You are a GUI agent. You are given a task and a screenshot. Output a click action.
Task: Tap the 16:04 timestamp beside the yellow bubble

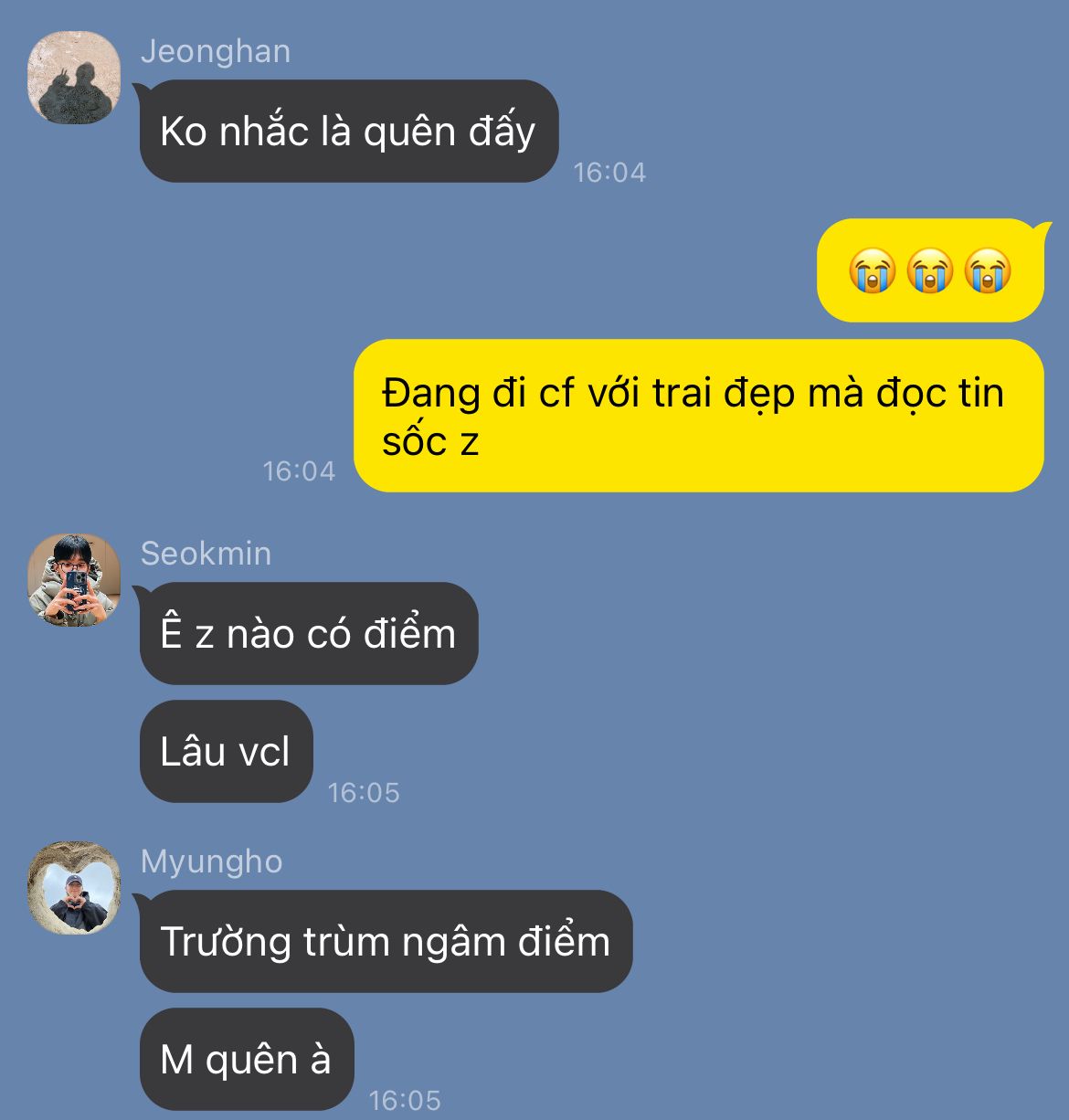pyautogui.click(x=299, y=470)
